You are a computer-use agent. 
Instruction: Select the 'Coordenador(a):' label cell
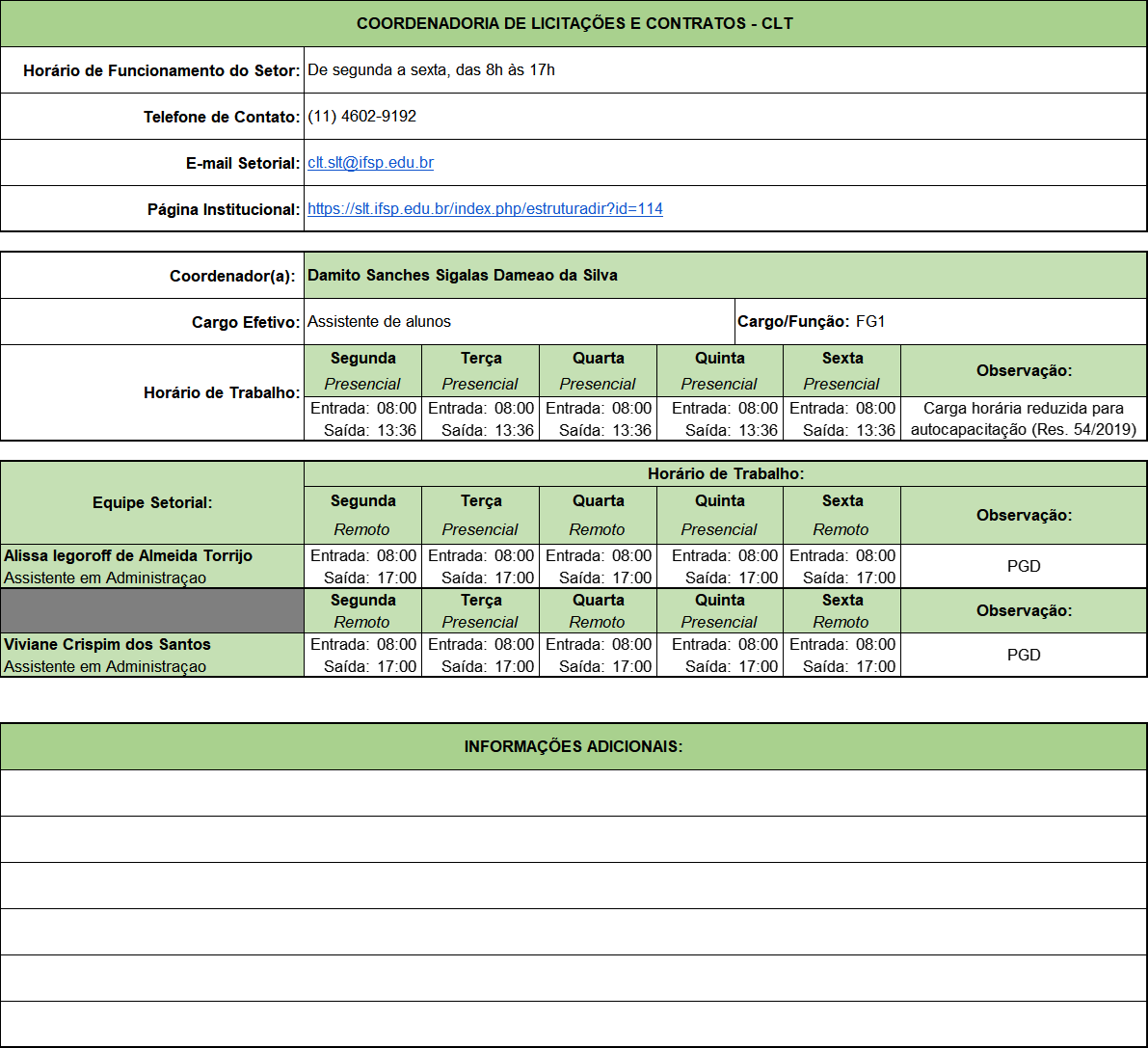tap(152, 276)
